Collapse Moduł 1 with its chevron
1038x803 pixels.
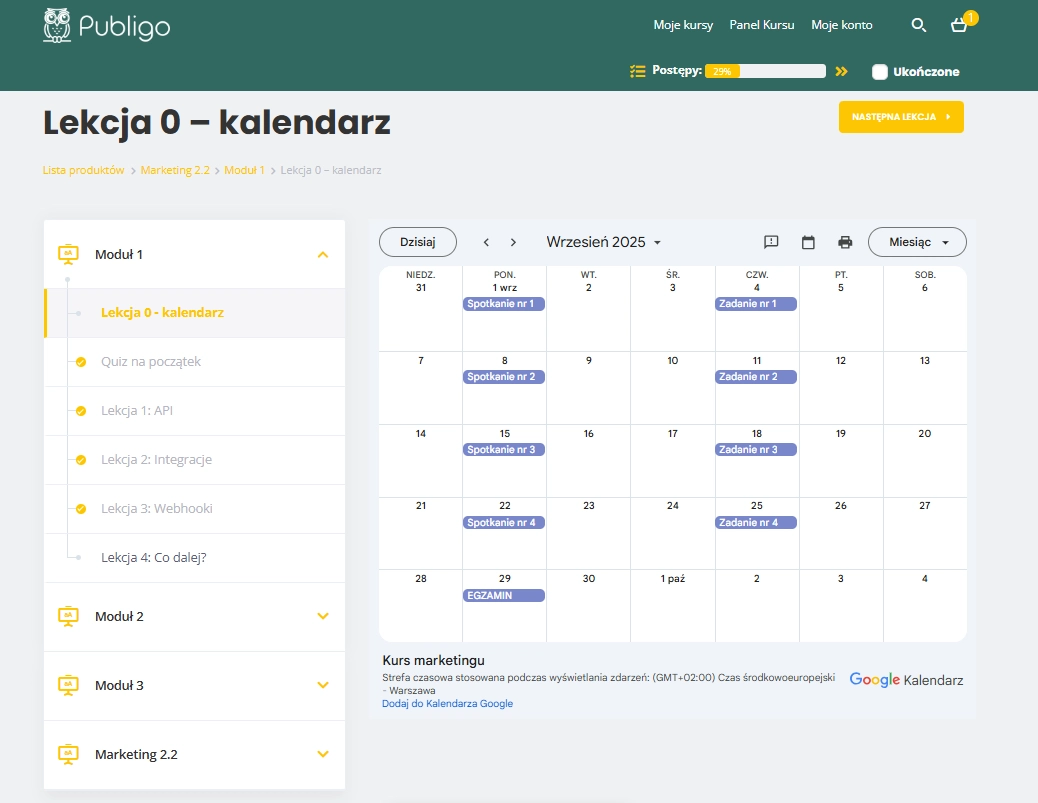click(x=323, y=255)
